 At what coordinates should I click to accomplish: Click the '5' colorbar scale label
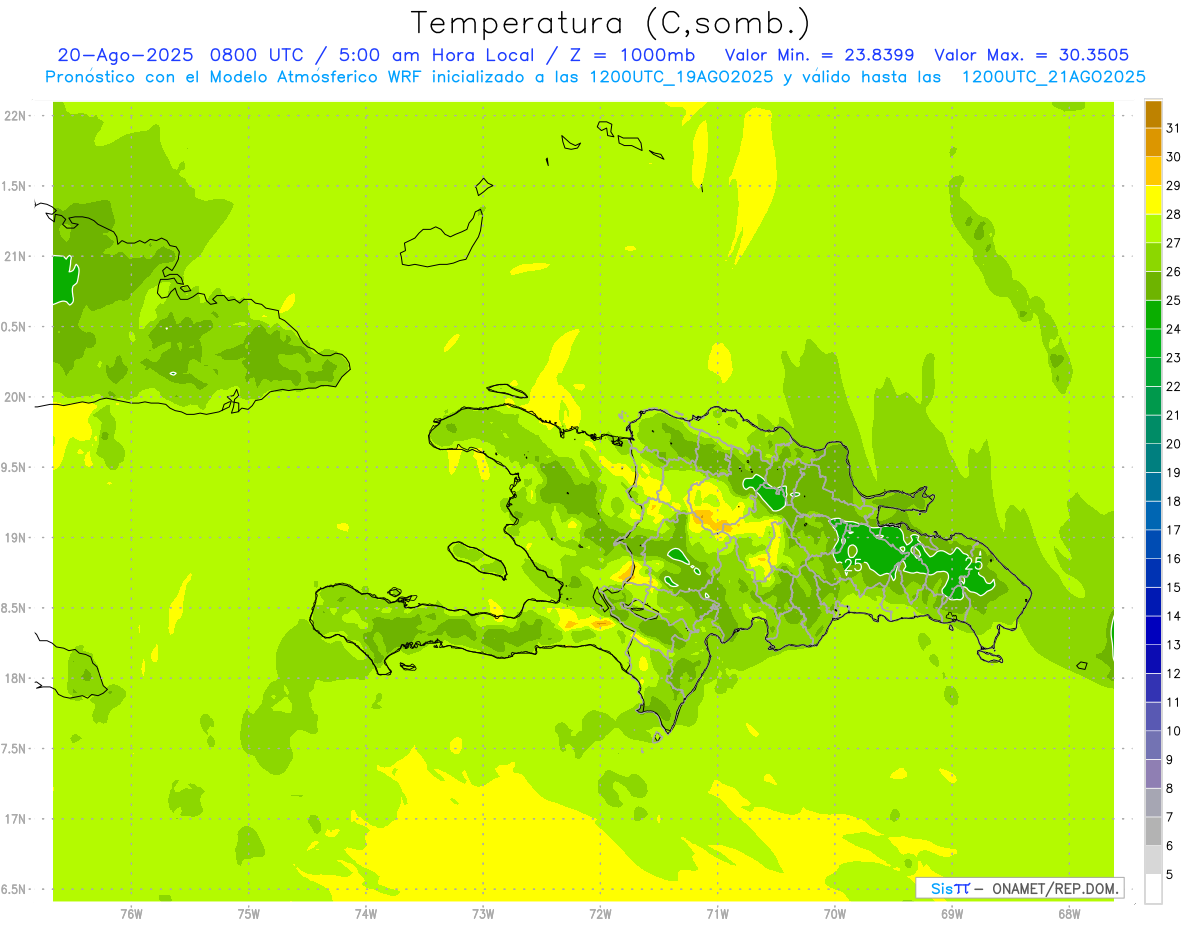pyautogui.click(x=1171, y=875)
